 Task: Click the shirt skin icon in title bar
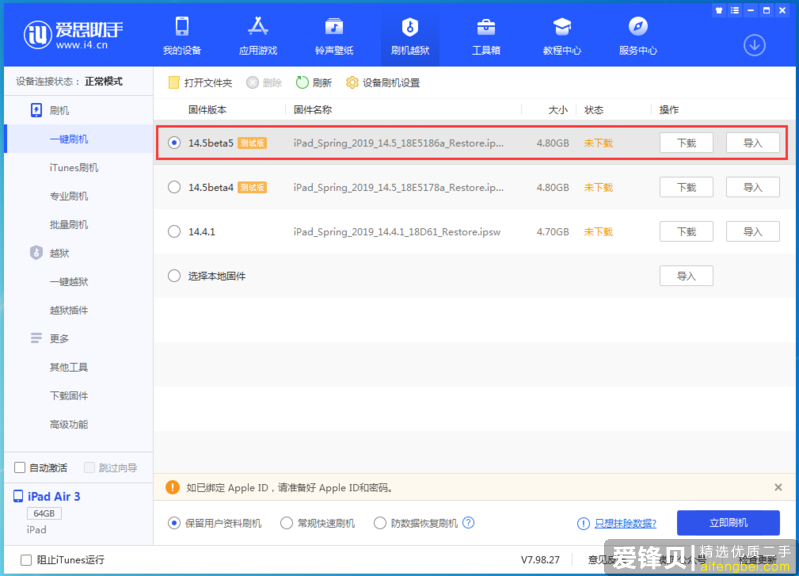click(718, 10)
